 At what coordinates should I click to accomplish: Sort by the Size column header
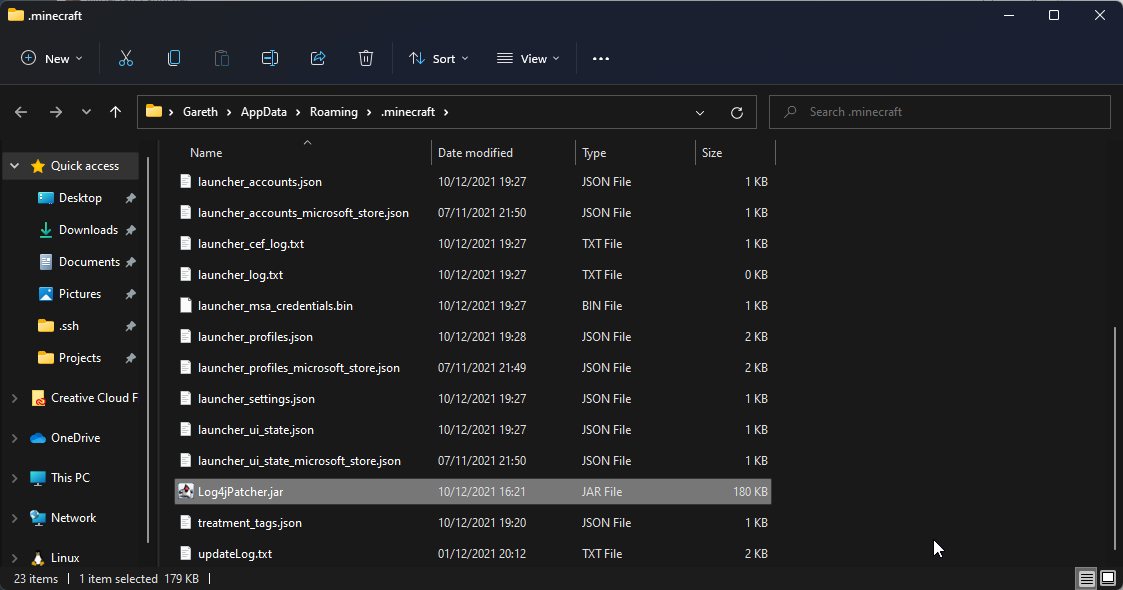(712, 153)
